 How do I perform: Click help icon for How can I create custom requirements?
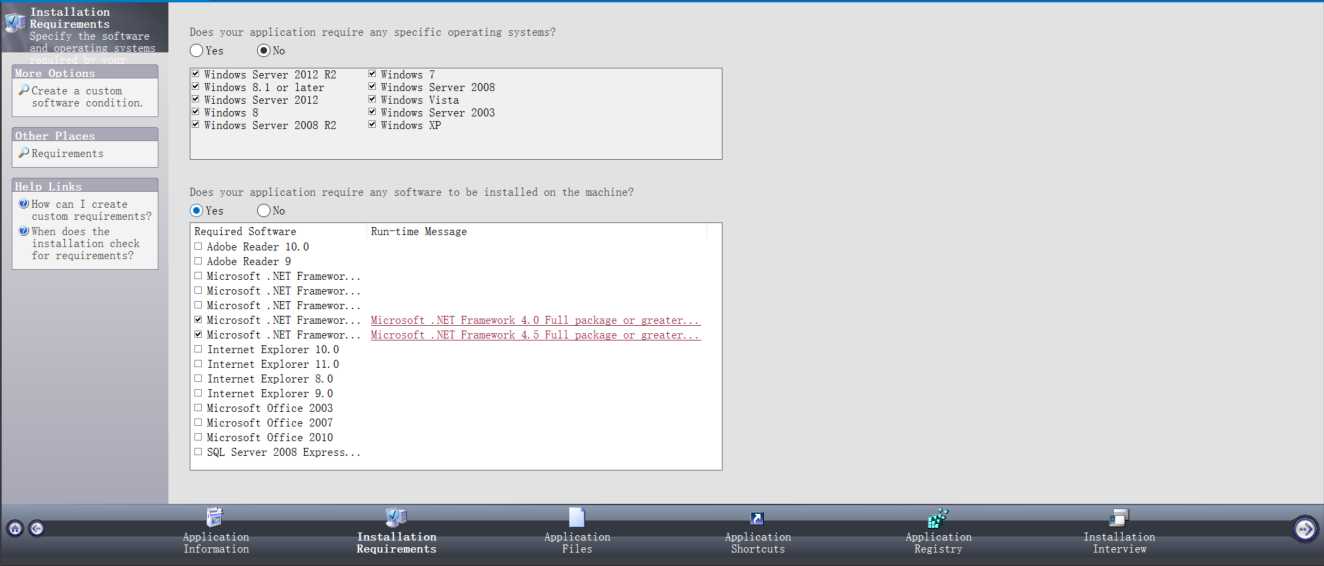pos(24,204)
